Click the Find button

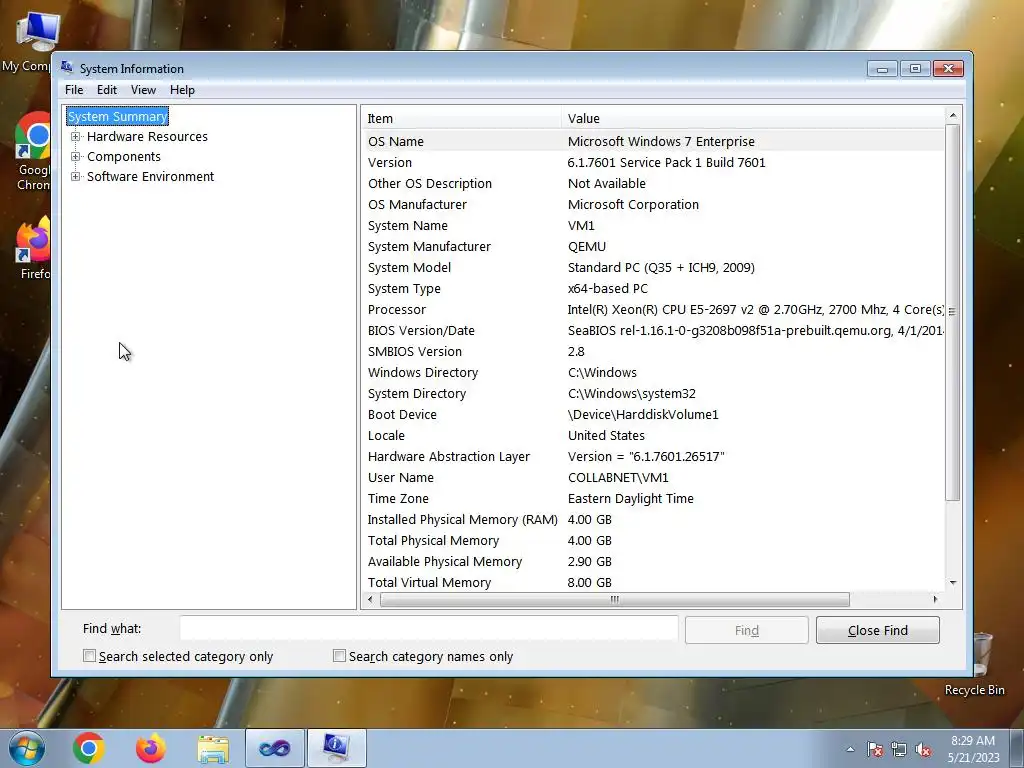[x=746, y=630]
